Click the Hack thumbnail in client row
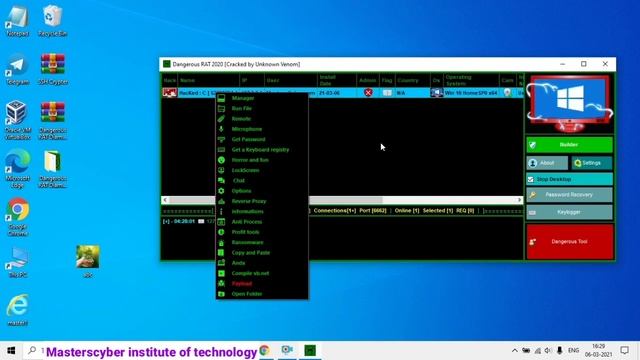 point(170,93)
